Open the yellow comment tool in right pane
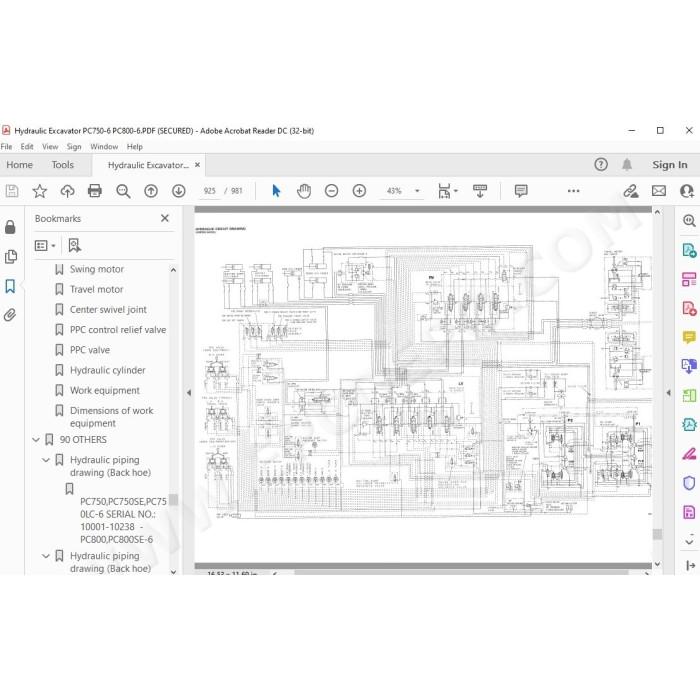 point(689,337)
